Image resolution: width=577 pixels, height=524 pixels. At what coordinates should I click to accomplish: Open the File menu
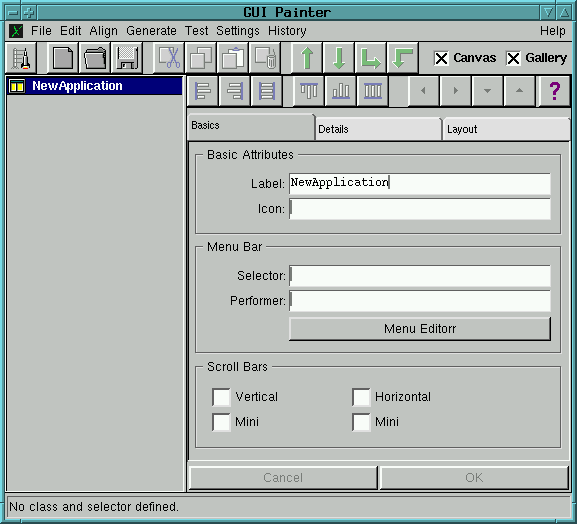click(41, 31)
